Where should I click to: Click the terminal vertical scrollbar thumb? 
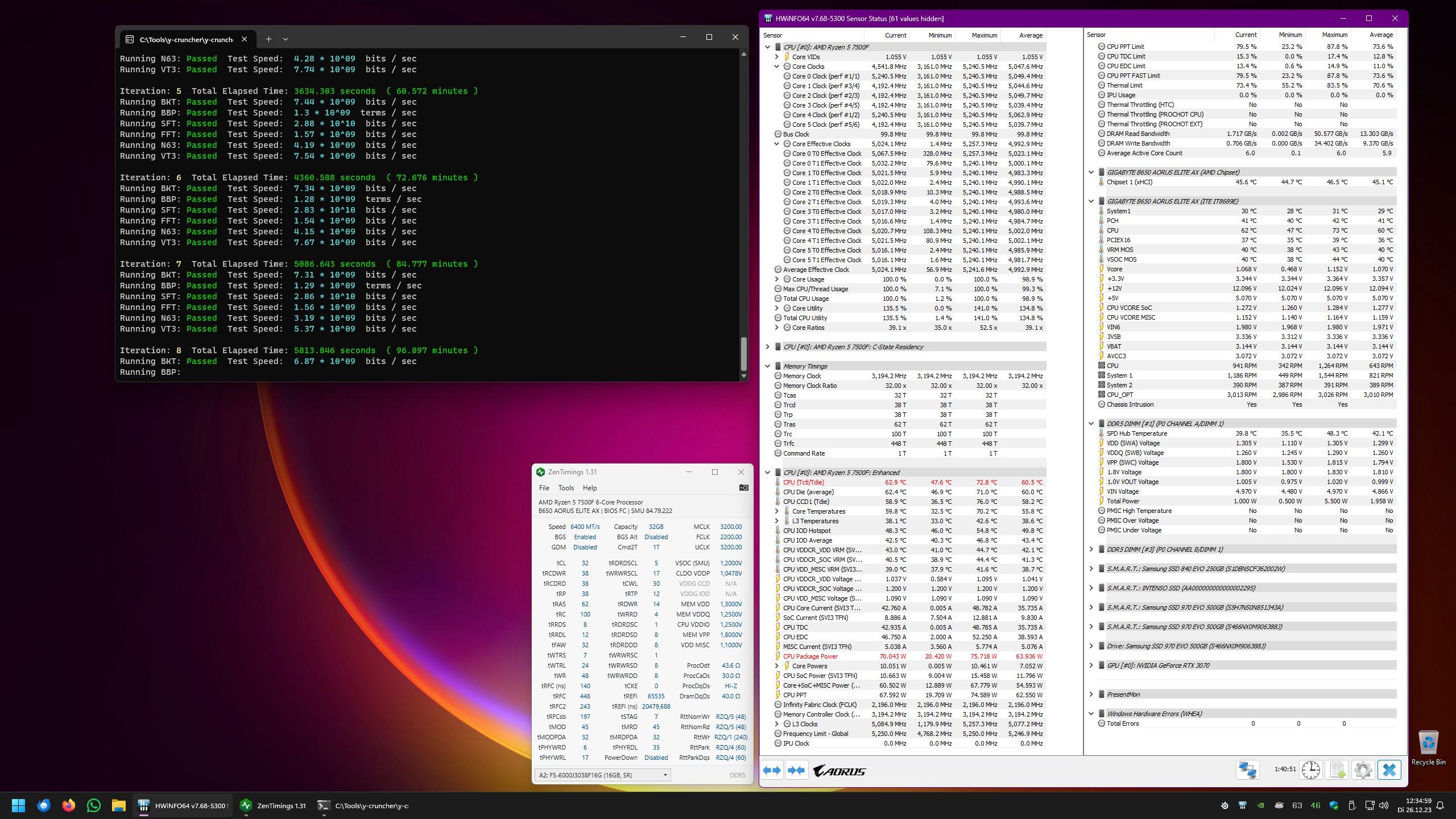tap(743, 354)
